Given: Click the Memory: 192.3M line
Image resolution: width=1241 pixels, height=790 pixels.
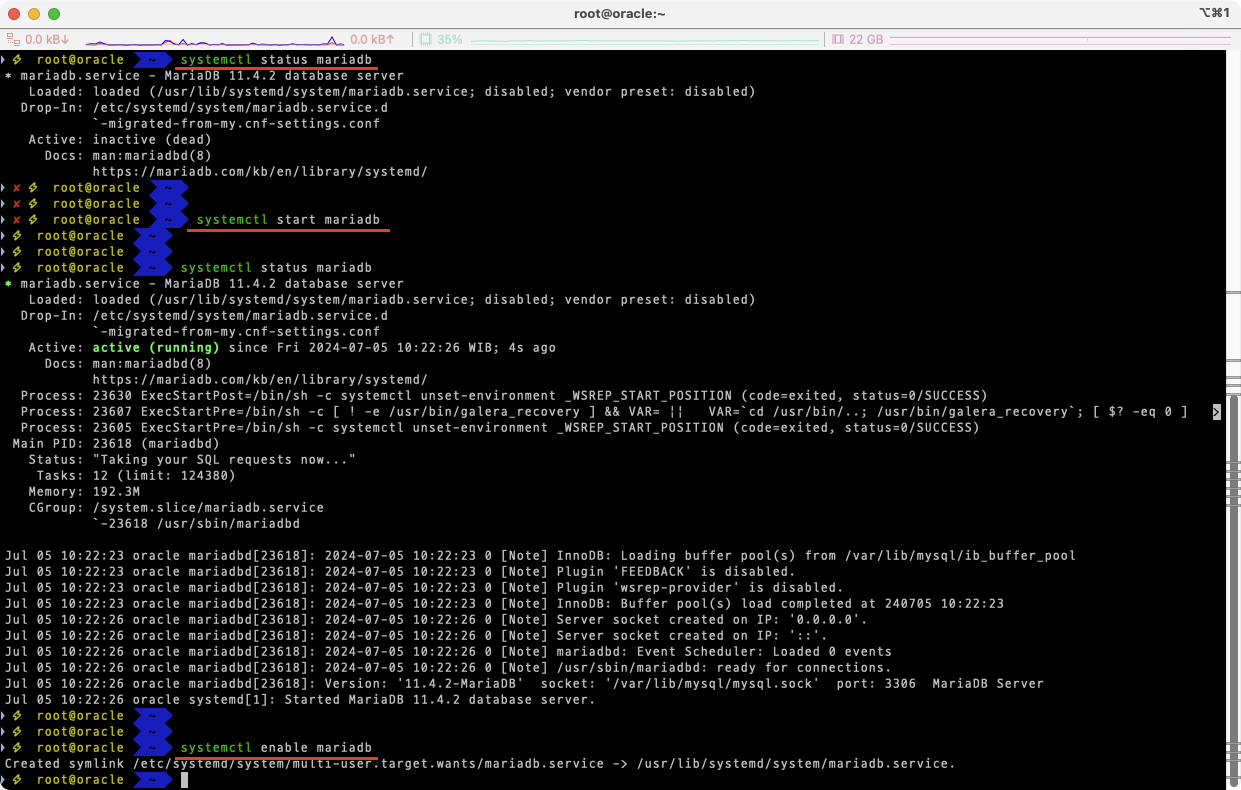Looking at the screenshot, I should pyautogui.click(x=84, y=492).
